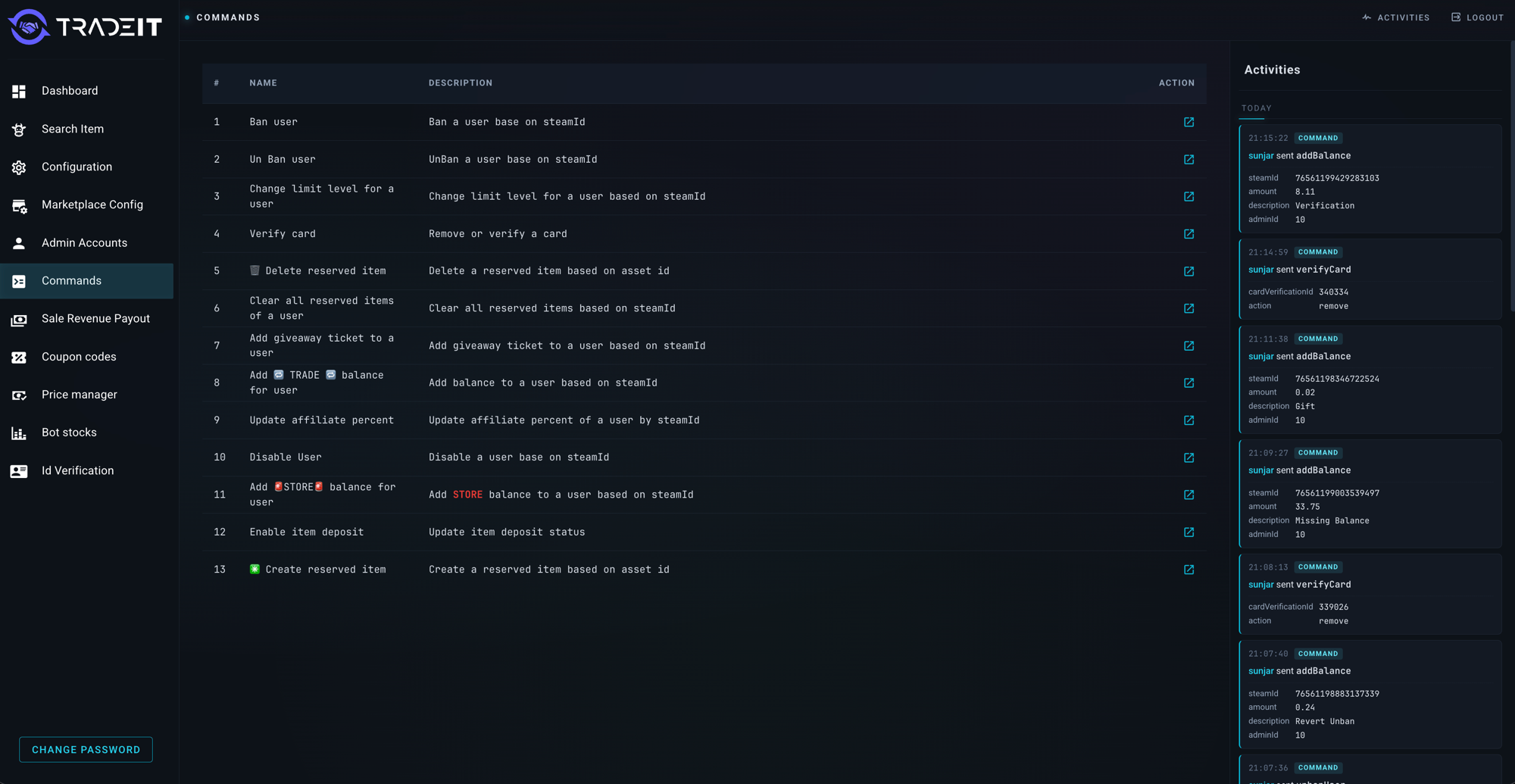Screen dimensions: 1515x784
Task: Open ACTIVITIES in the top bar
Action: 1396,17
